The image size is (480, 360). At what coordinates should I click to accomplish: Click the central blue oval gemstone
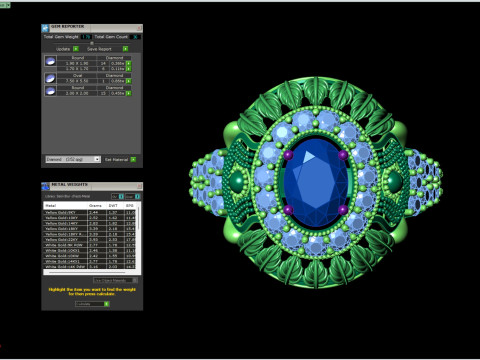pyautogui.click(x=315, y=183)
